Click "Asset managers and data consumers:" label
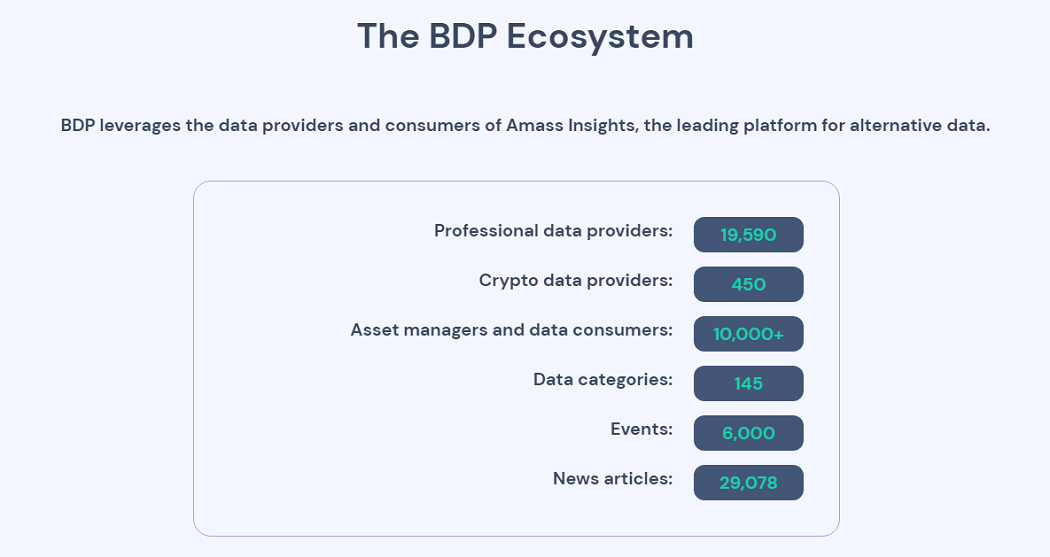This screenshot has height=557, width=1050. [x=512, y=330]
